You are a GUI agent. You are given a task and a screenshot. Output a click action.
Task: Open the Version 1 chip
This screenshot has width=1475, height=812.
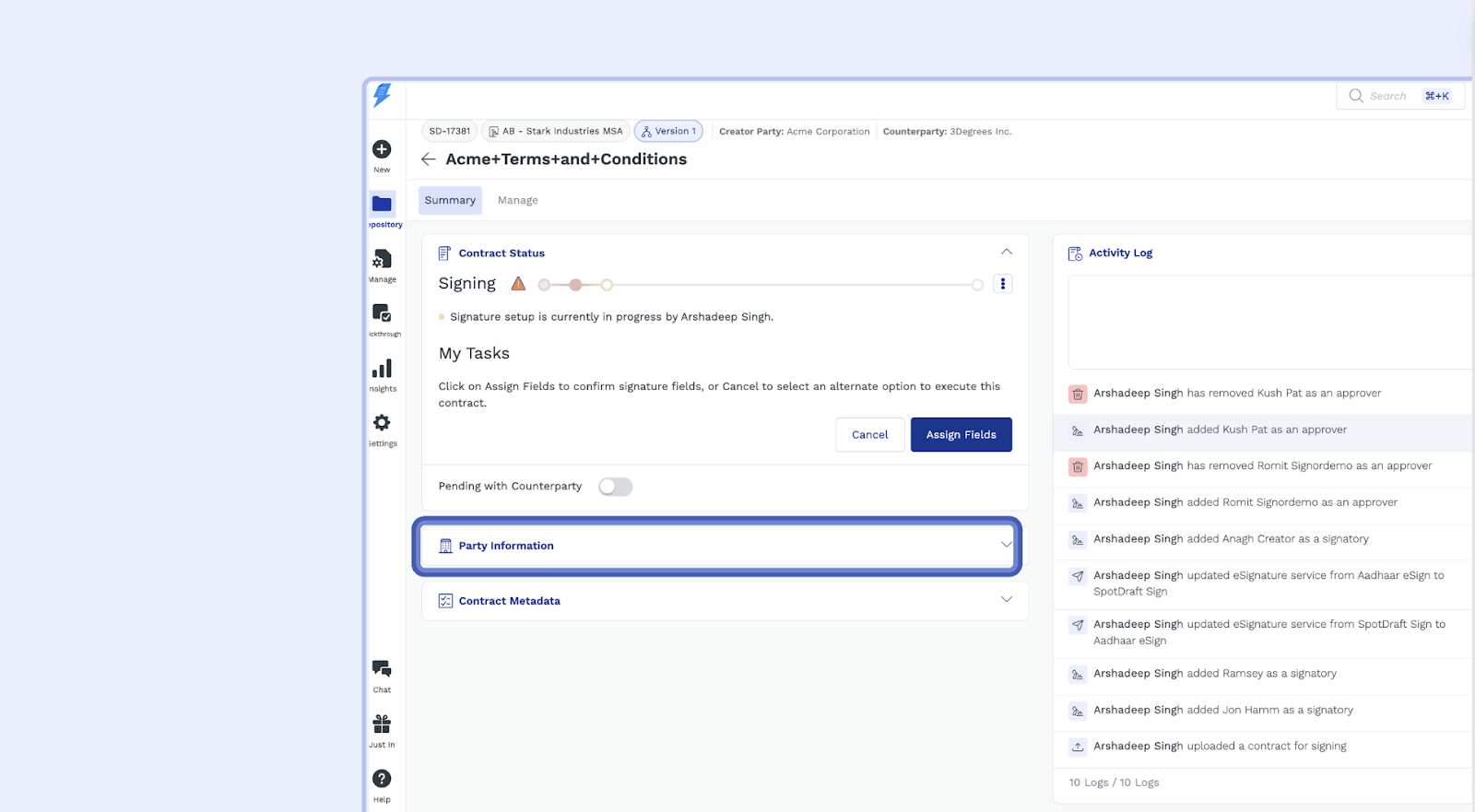coord(668,132)
